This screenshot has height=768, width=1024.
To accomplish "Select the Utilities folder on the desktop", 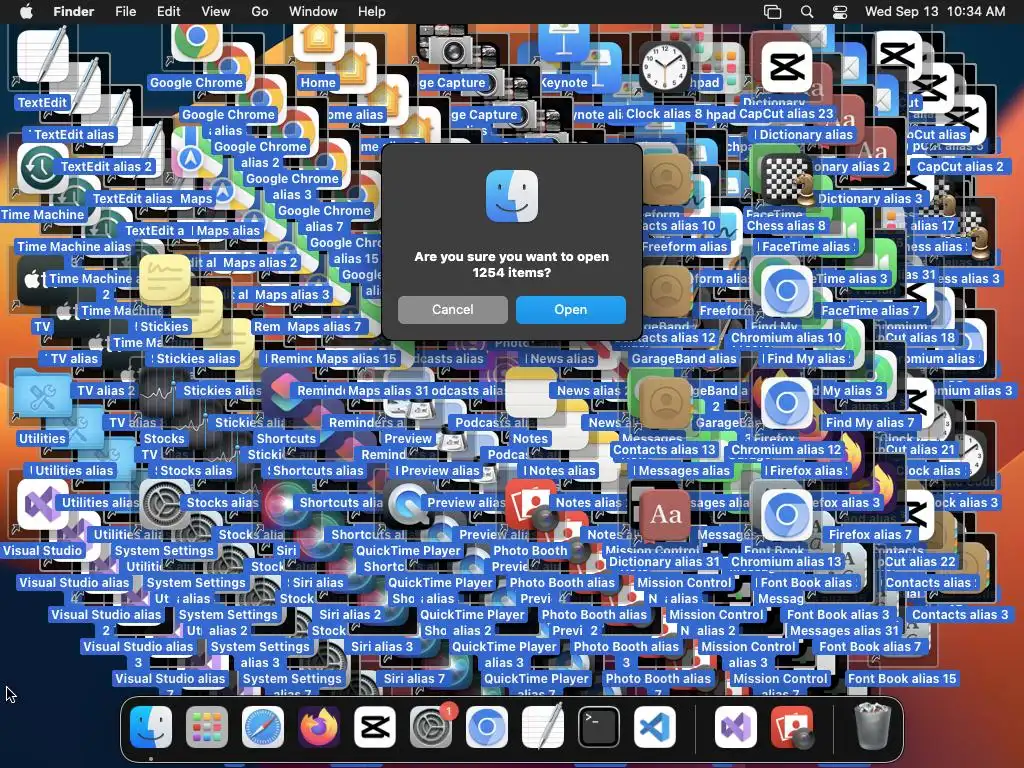I will pos(42,395).
